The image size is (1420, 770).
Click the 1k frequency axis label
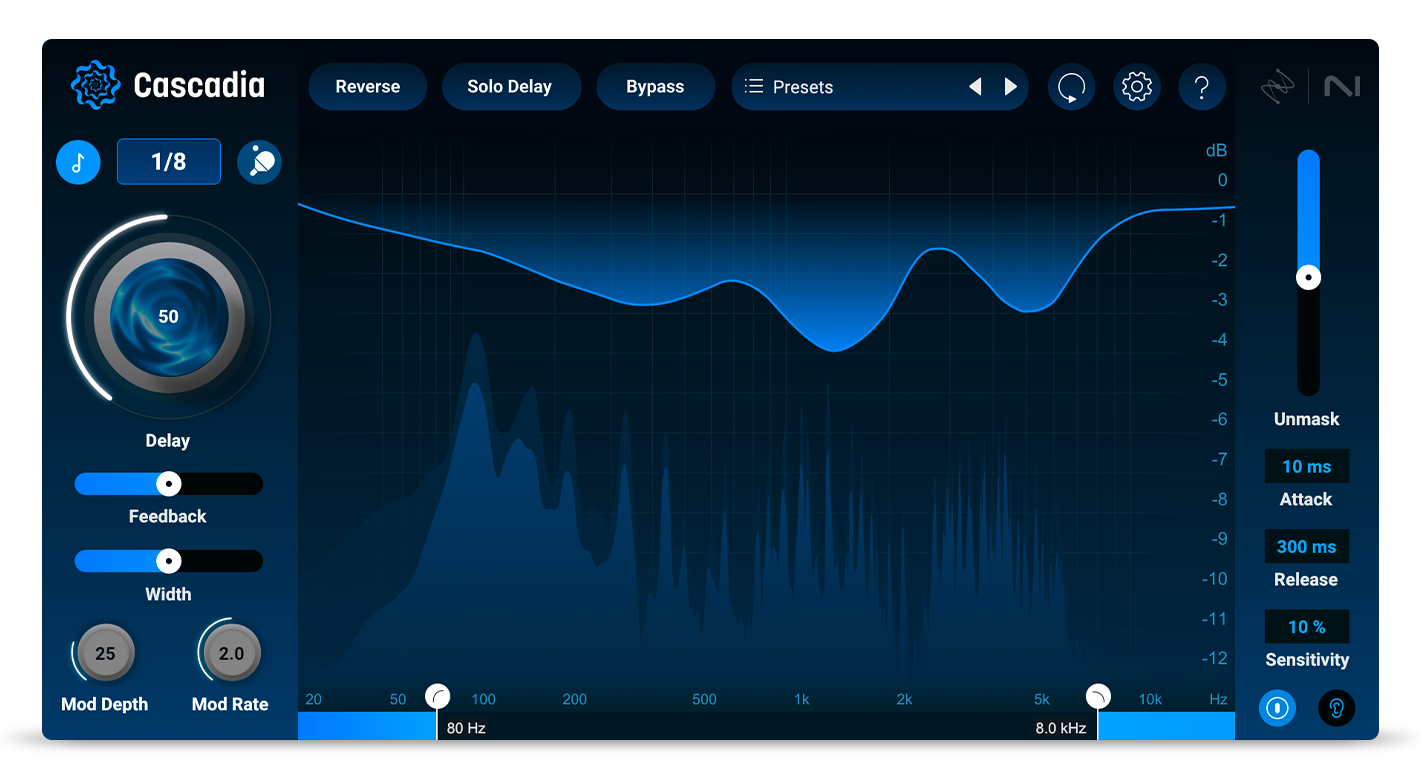pos(802,700)
